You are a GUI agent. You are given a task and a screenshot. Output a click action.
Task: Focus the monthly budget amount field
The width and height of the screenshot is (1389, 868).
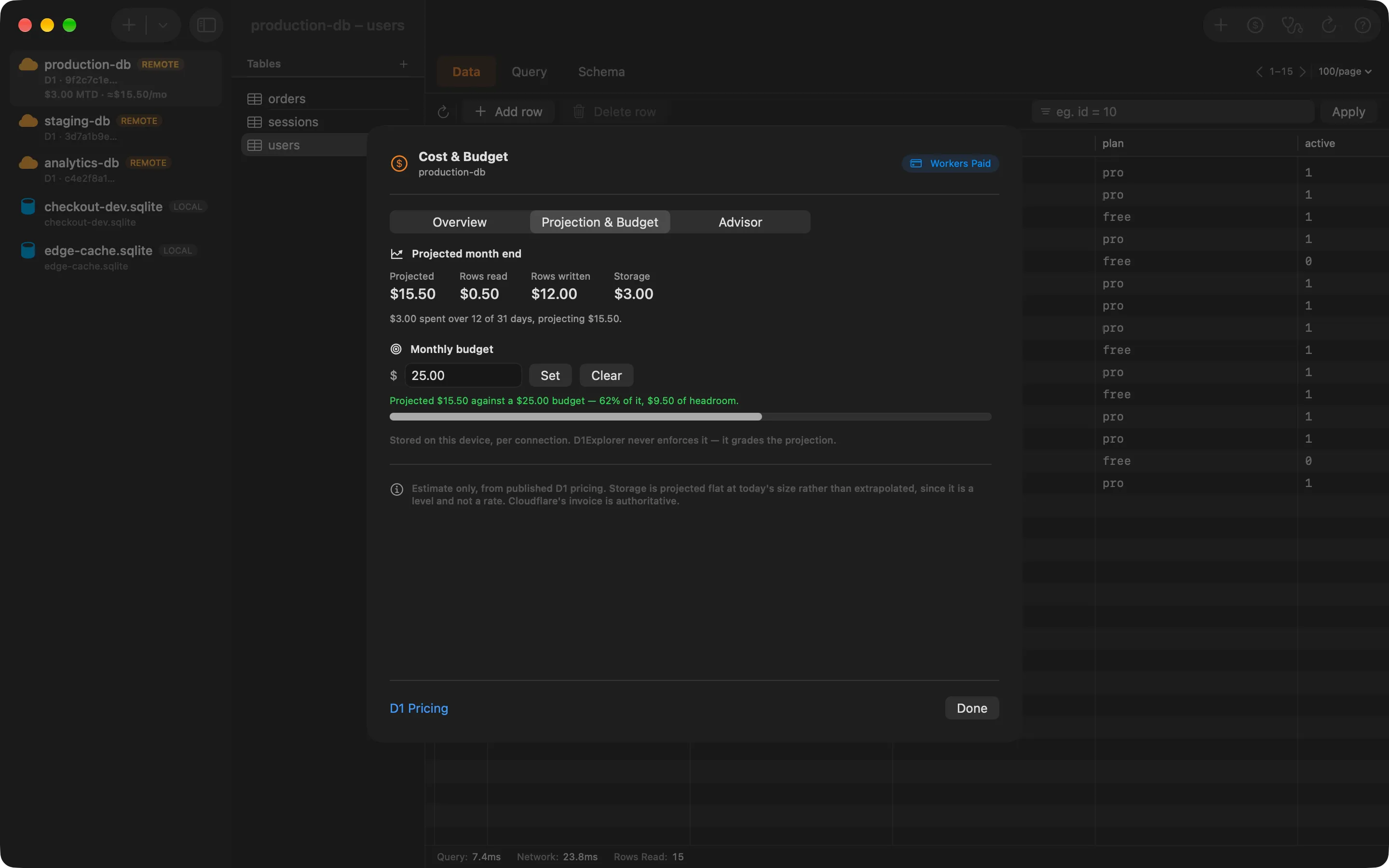coord(463,376)
